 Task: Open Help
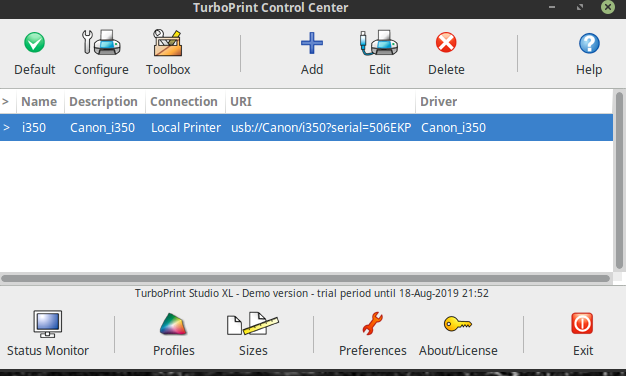(589, 53)
